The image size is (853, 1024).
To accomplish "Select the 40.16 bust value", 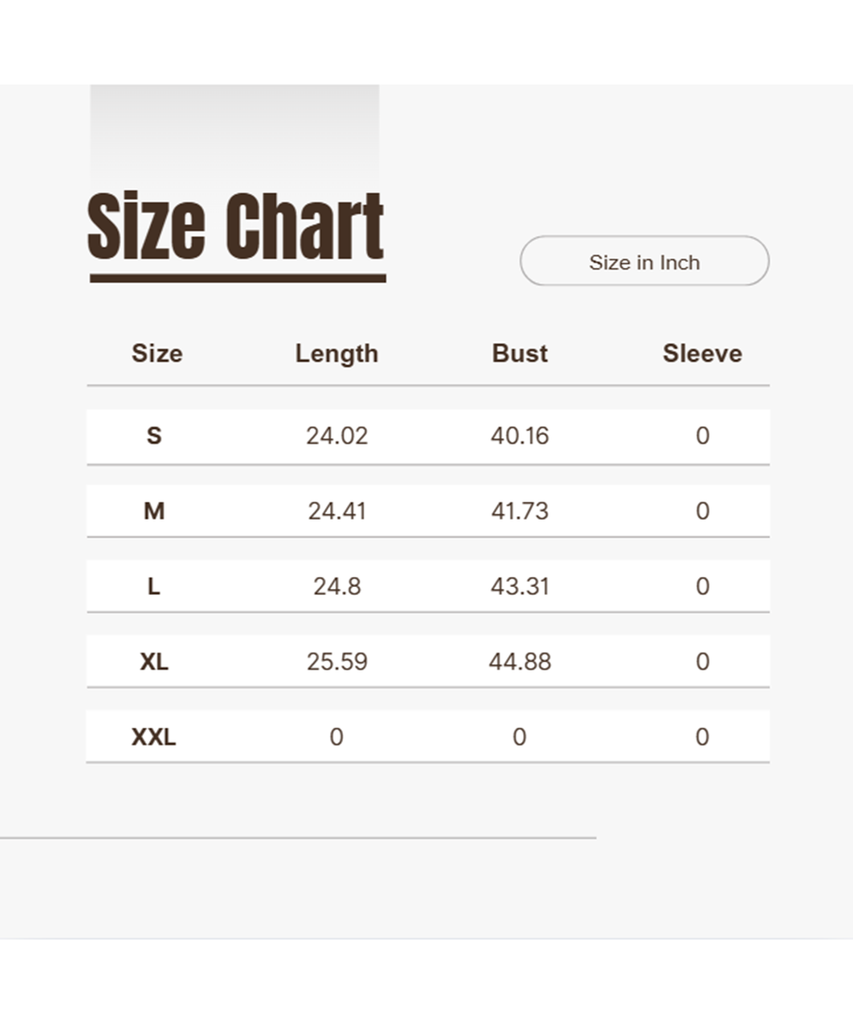I will (519, 436).
